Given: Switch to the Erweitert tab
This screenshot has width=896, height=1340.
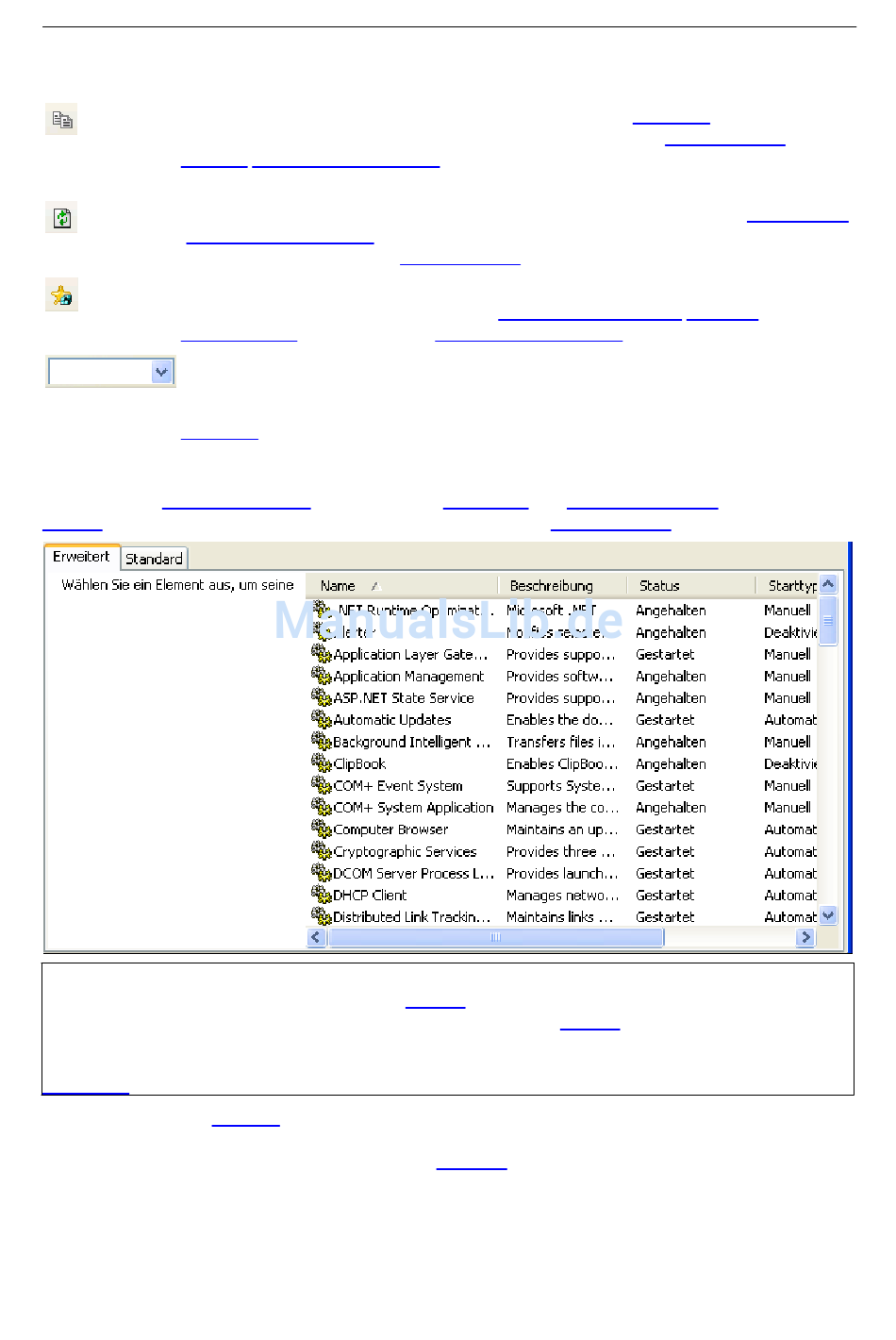Looking at the screenshot, I should pos(81,557).
